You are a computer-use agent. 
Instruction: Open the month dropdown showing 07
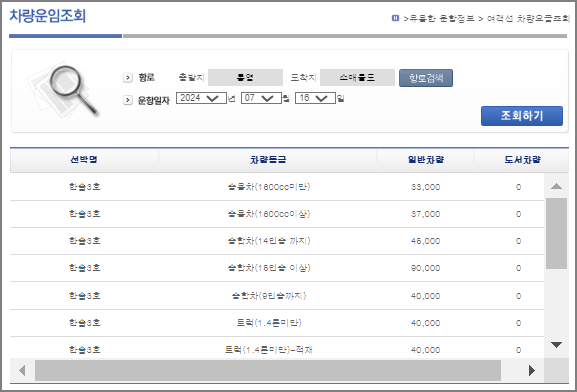261,98
